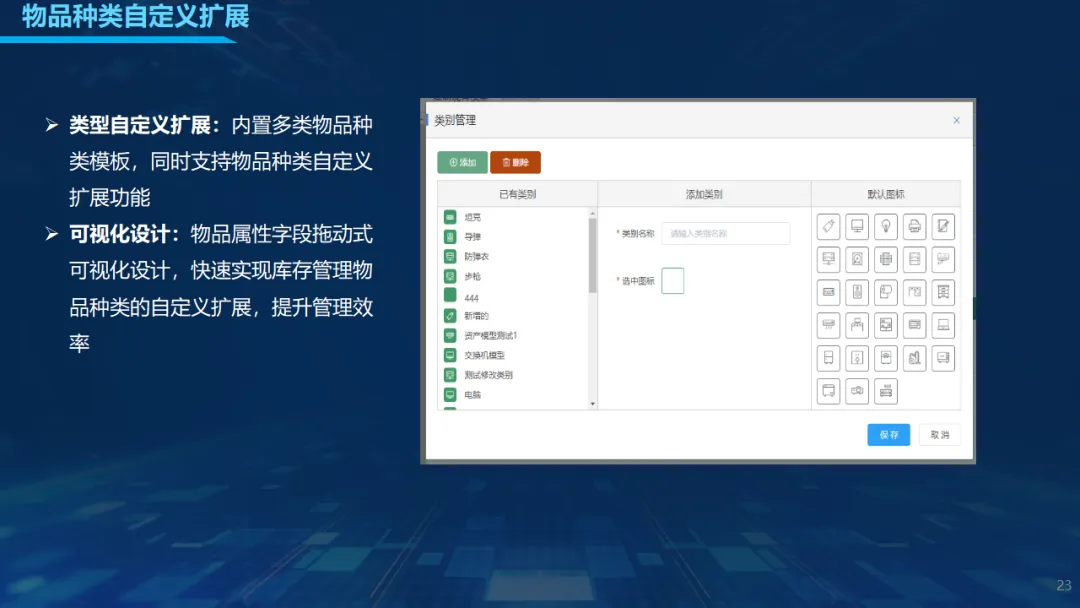Viewport: 1080px width, 608px height.
Task: Choose the refrigerator default icon
Action: (x=829, y=358)
